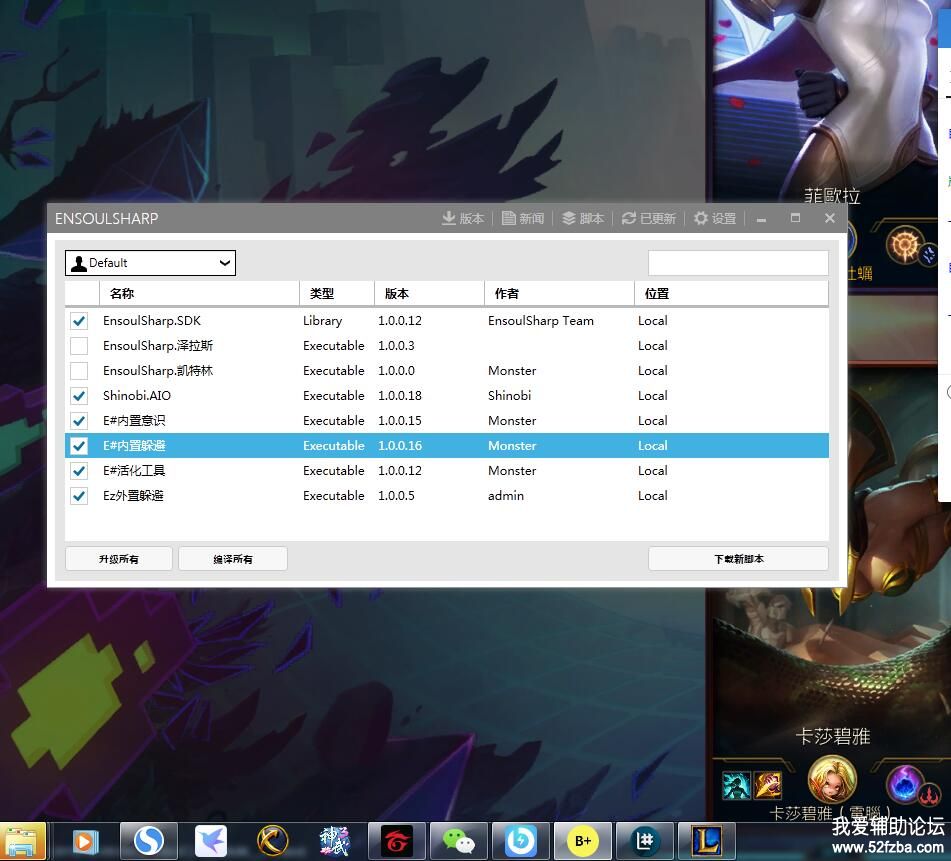Click the admin author cell
This screenshot has width=951, height=861.
point(506,496)
